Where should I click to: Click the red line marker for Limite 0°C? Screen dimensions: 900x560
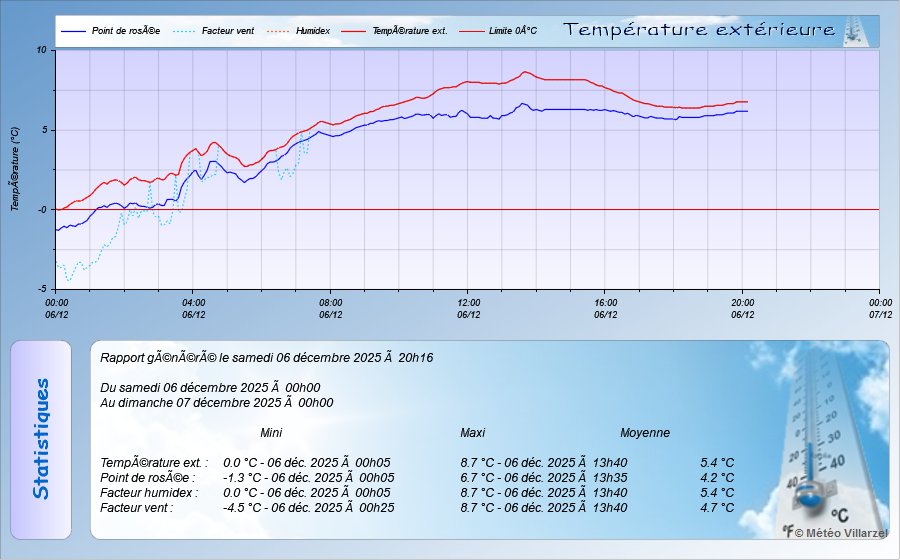[471, 31]
